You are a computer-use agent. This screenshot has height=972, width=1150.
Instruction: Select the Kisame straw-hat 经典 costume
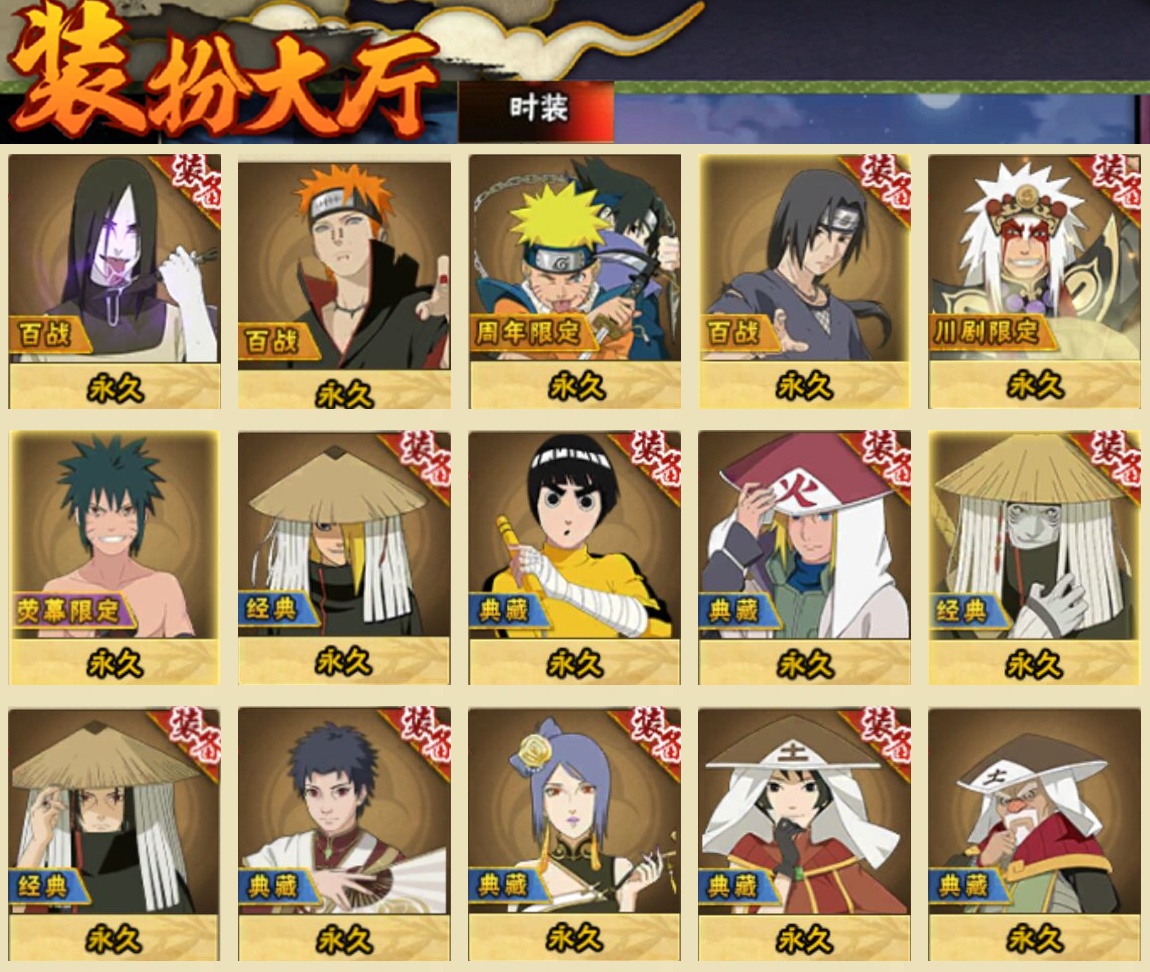tap(1034, 558)
